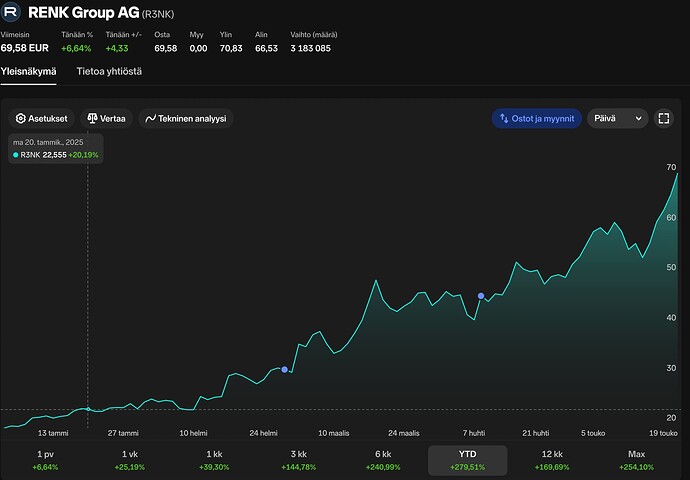Click the tooltip date ma 20. tammik., 2025
Screen dimensions: 690x480
click(x=48, y=142)
